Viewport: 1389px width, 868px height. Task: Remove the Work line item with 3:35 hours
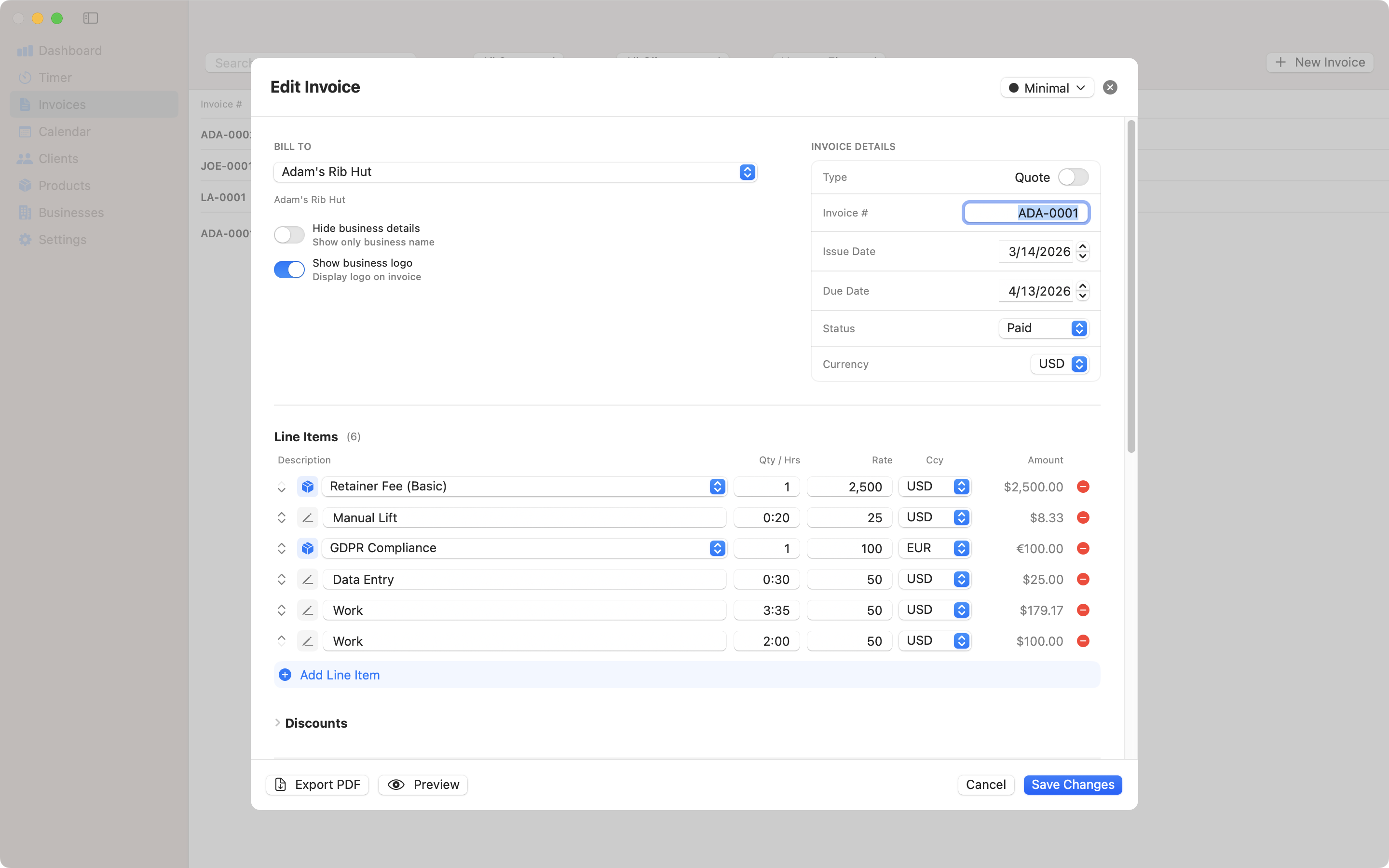pyautogui.click(x=1083, y=610)
